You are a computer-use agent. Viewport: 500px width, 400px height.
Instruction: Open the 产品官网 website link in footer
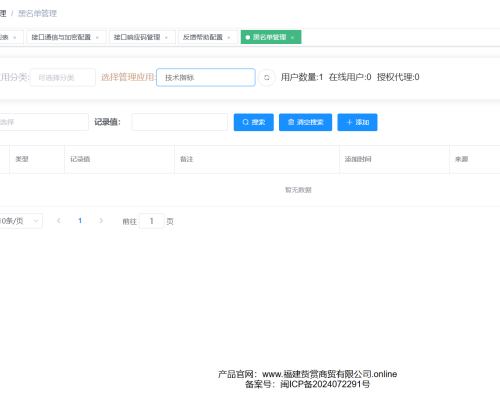tap(329, 374)
